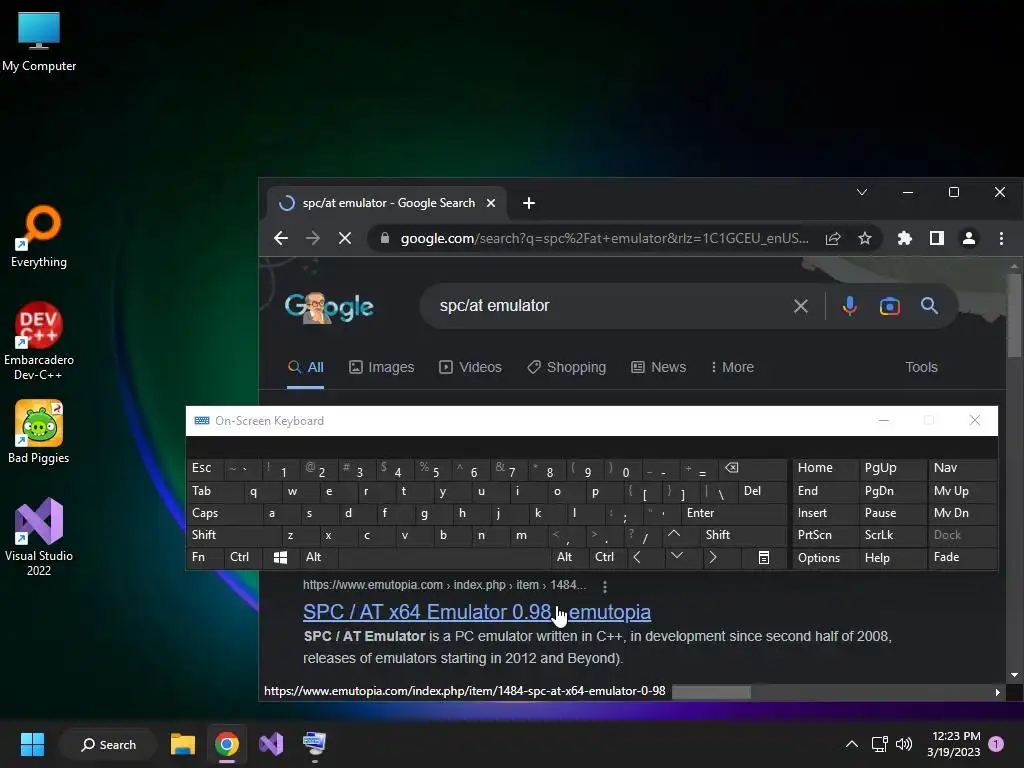This screenshot has height=768, width=1024.
Task: Tap the space bar on On-Screen Keyboard
Action: pos(444,557)
